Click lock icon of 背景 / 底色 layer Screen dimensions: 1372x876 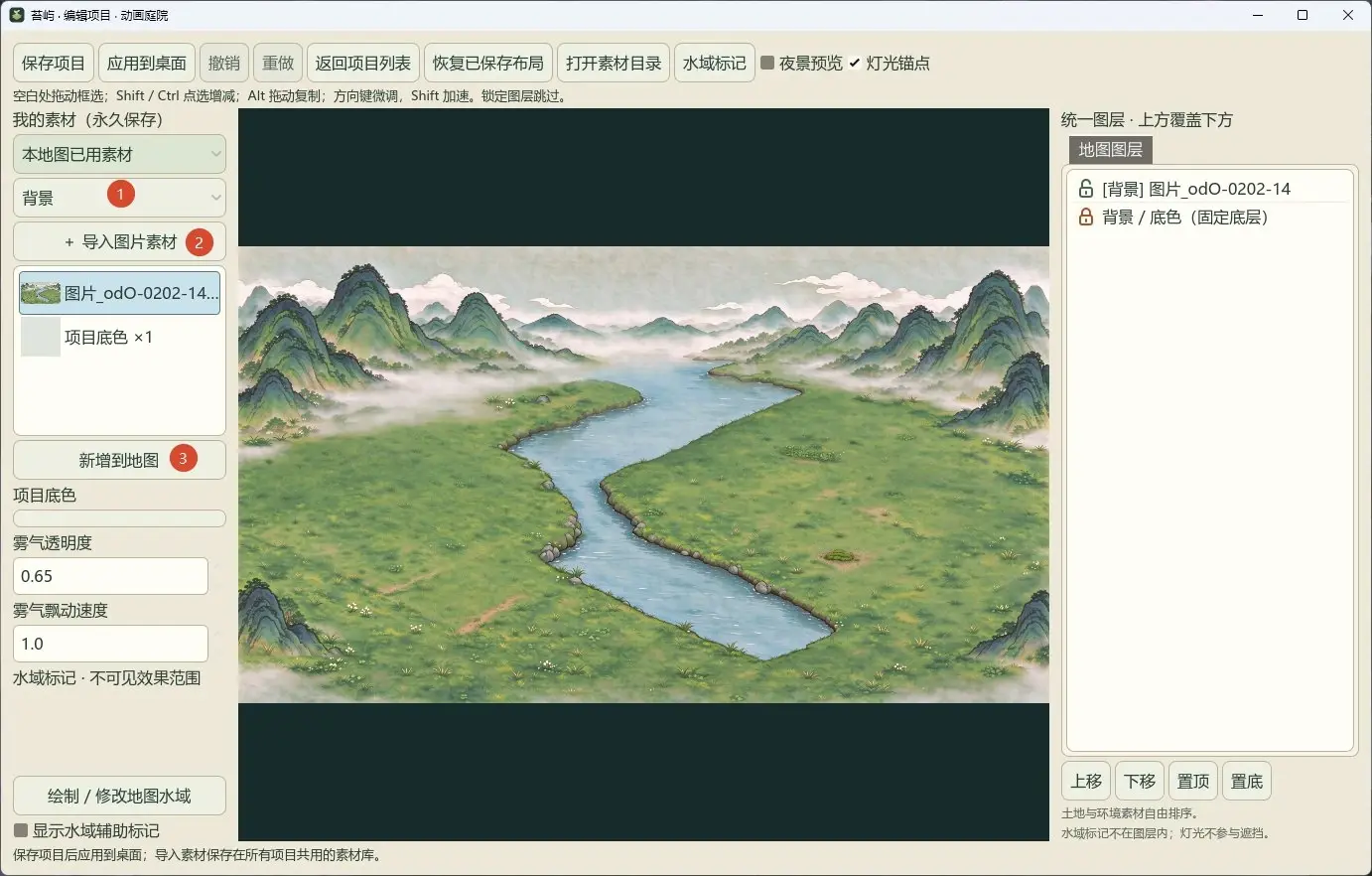[x=1086, y=217]
